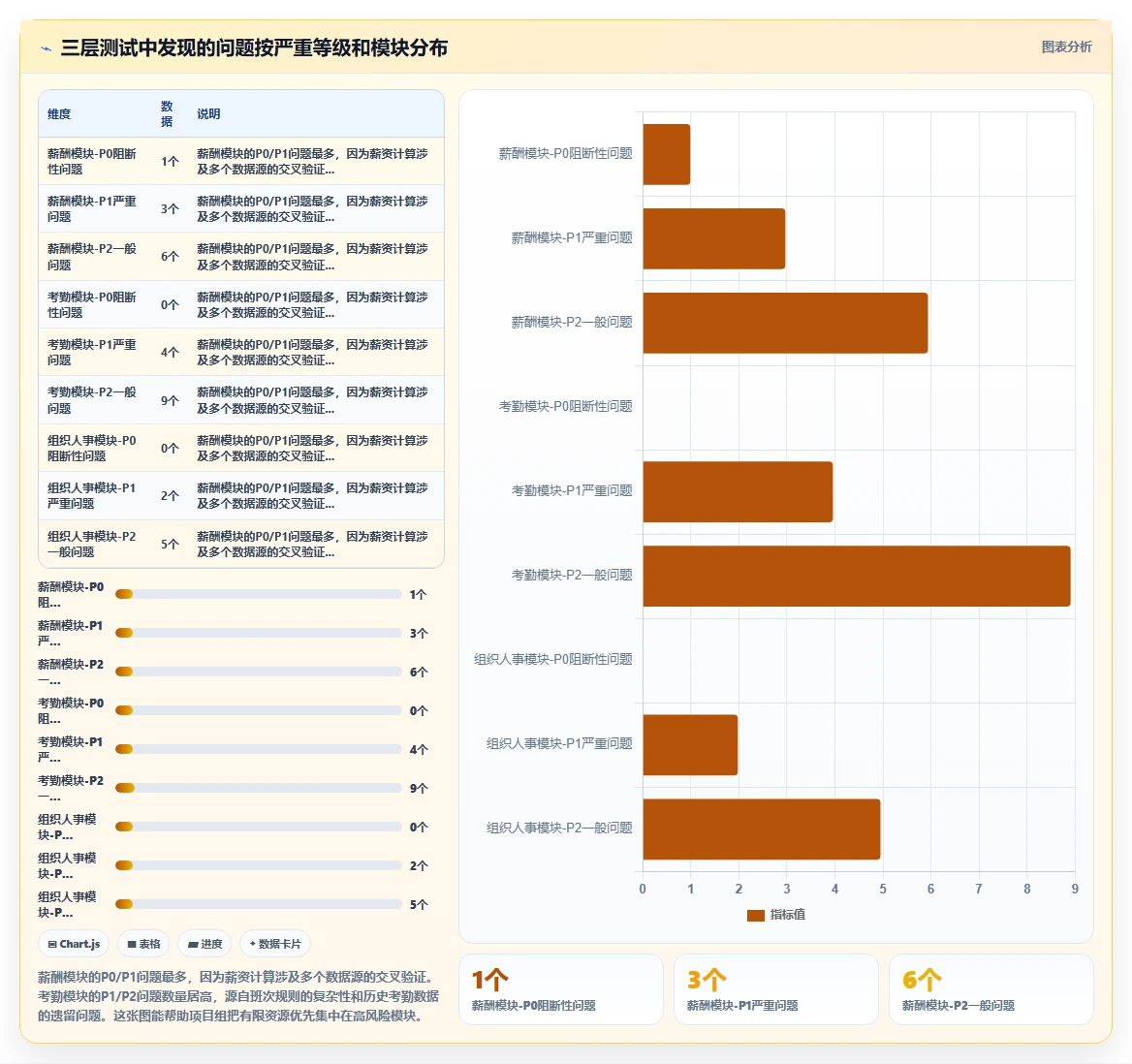Select the 进度 tag chip
Screen dimensions: 1132x1064
pyautogui.click(x=205, y=944)
